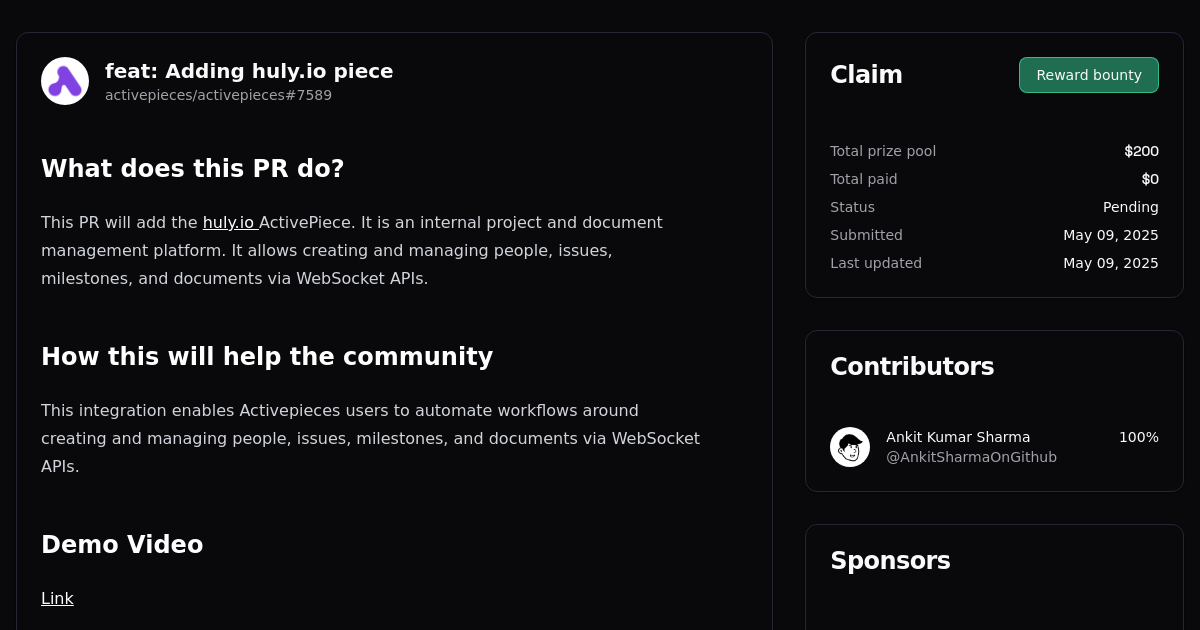Click the Reward bounty button
The height and width of the screenshot is (630, 1200).
click(x=1088, y=75)
